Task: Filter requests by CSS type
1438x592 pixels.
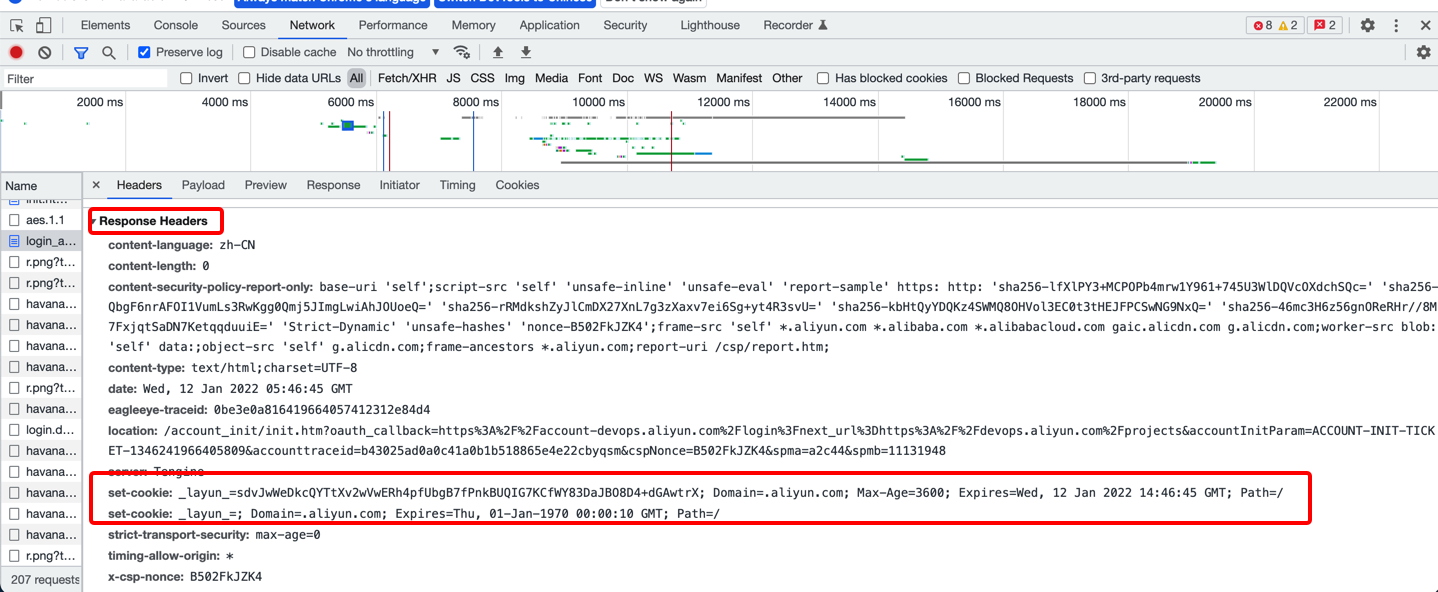Action: [482, 78]
